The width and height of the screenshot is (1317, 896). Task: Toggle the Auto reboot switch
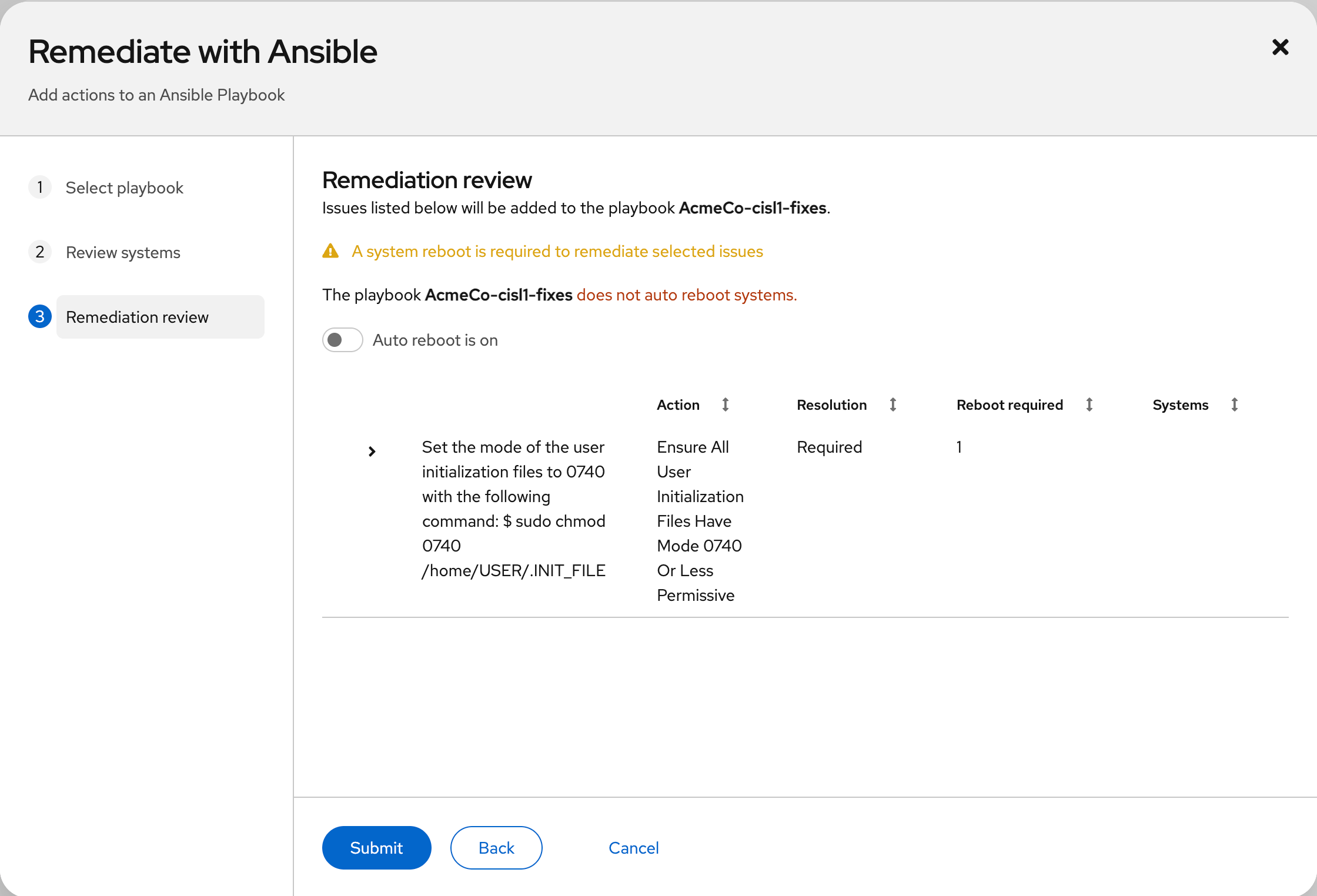[342, 340]
